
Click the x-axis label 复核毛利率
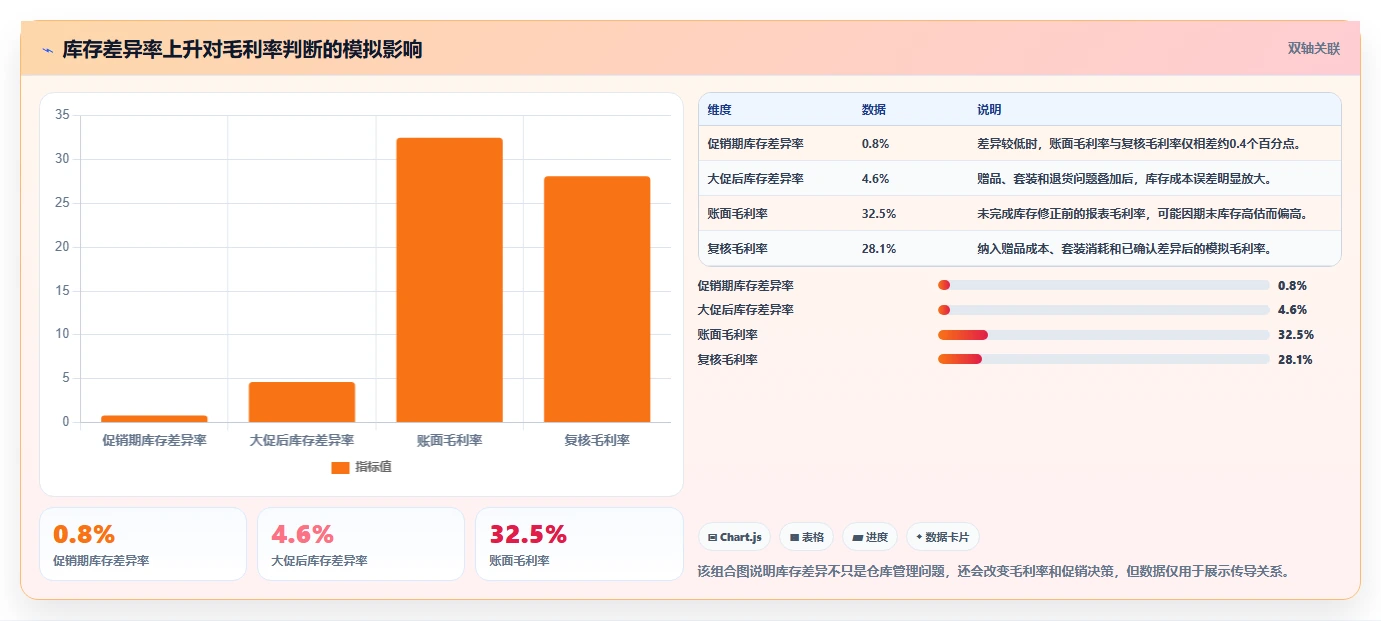[x=597, y=440]
